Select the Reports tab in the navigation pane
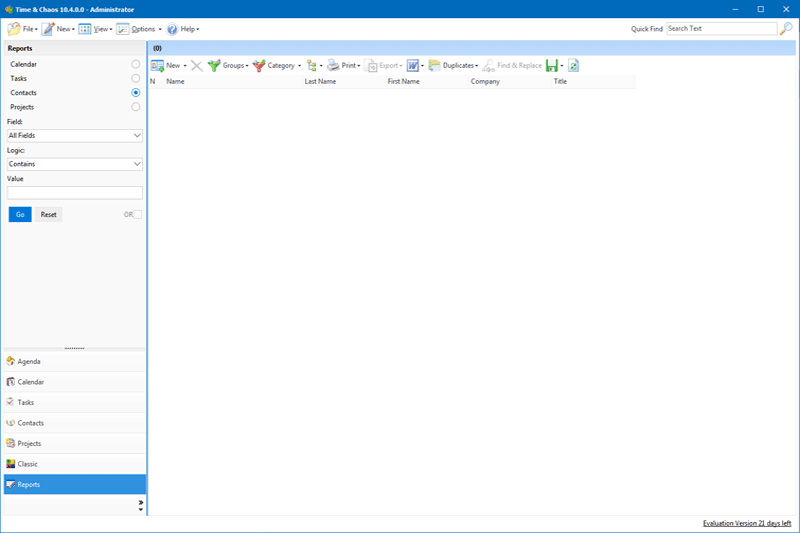800x533 pixels. pyautogui.click(x=74, y=484)
